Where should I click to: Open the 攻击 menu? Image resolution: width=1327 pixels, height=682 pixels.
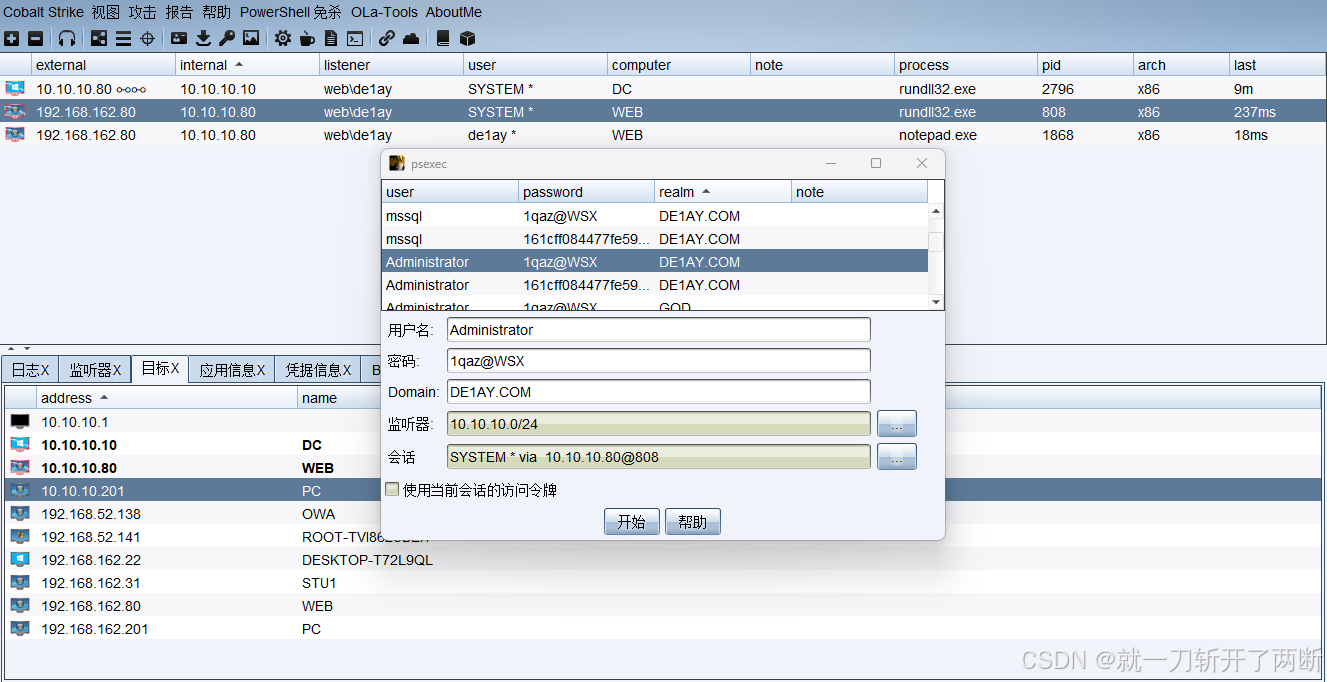pos(142,12)
